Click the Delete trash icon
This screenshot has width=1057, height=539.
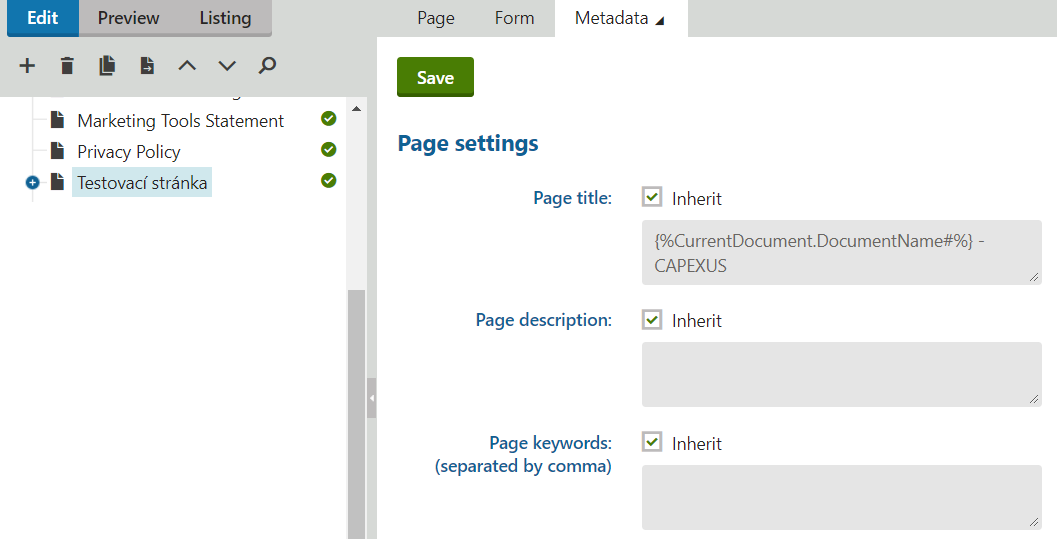pyautogui.click(x=67, y=66)
